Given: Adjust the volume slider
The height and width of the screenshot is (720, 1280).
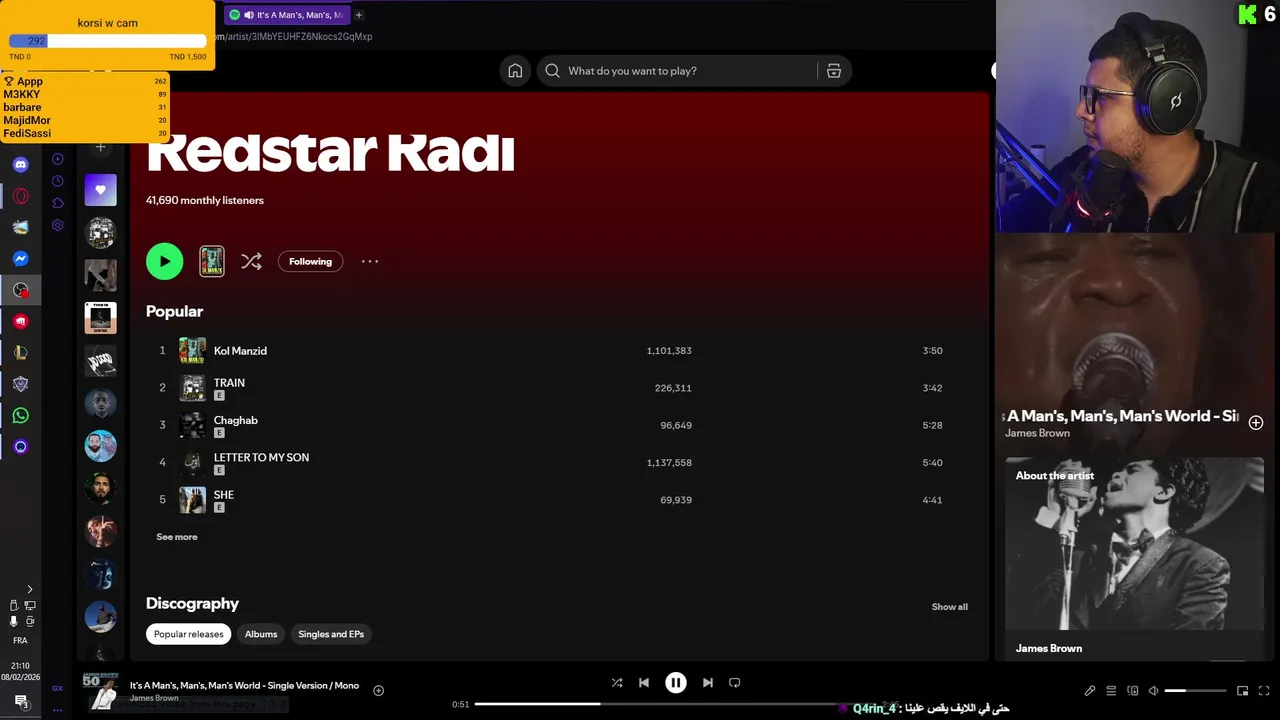Looking at the screenshot, I should (x=1195, y=691).
